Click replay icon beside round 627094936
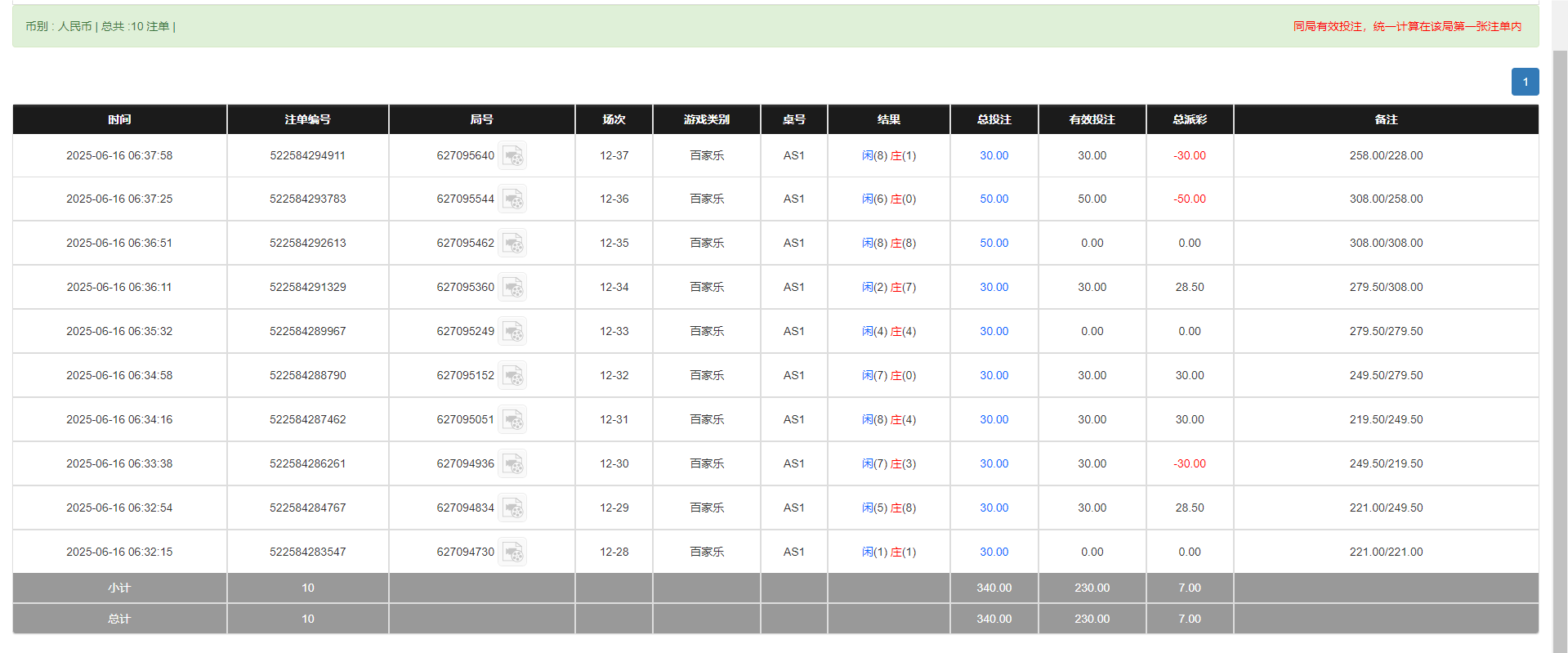 coord(512,464)
